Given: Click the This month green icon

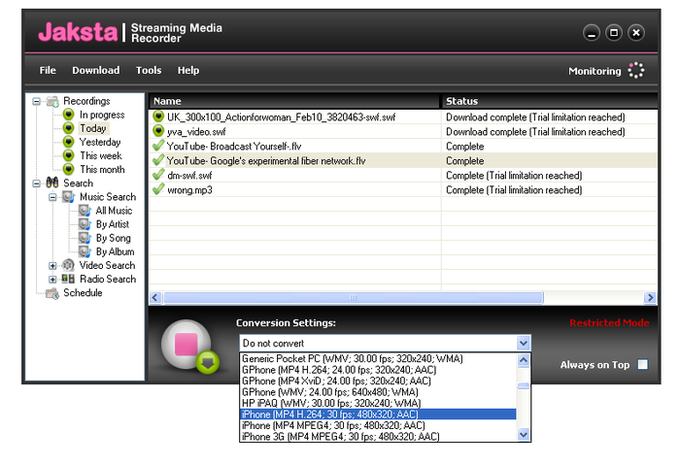Looking at the screenshot, I should click(x=69, y=169).
